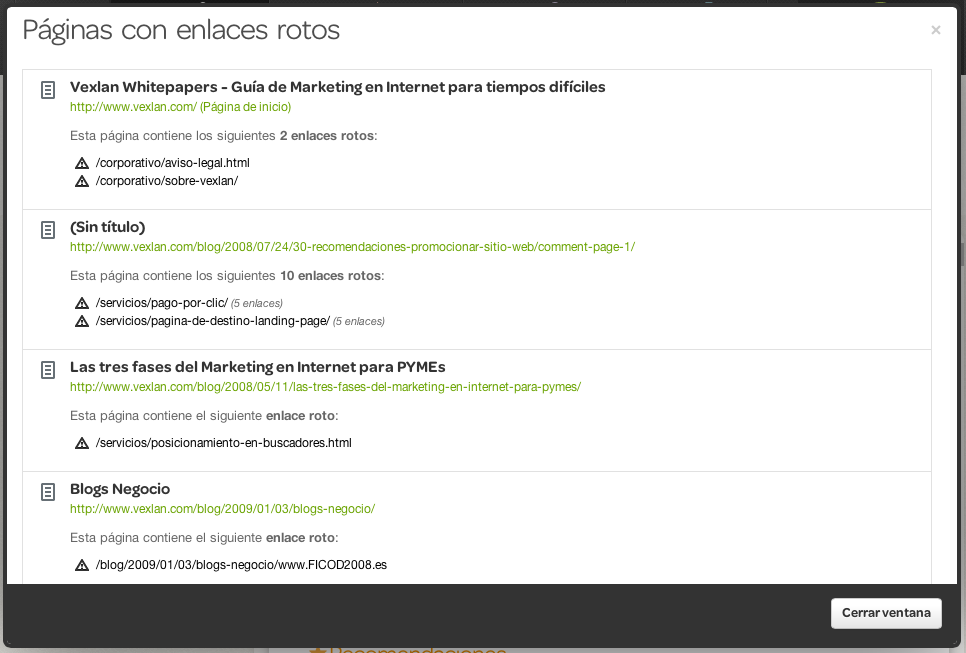
Task: Open the vexlan.com home page link
Action: coord(180,107)
